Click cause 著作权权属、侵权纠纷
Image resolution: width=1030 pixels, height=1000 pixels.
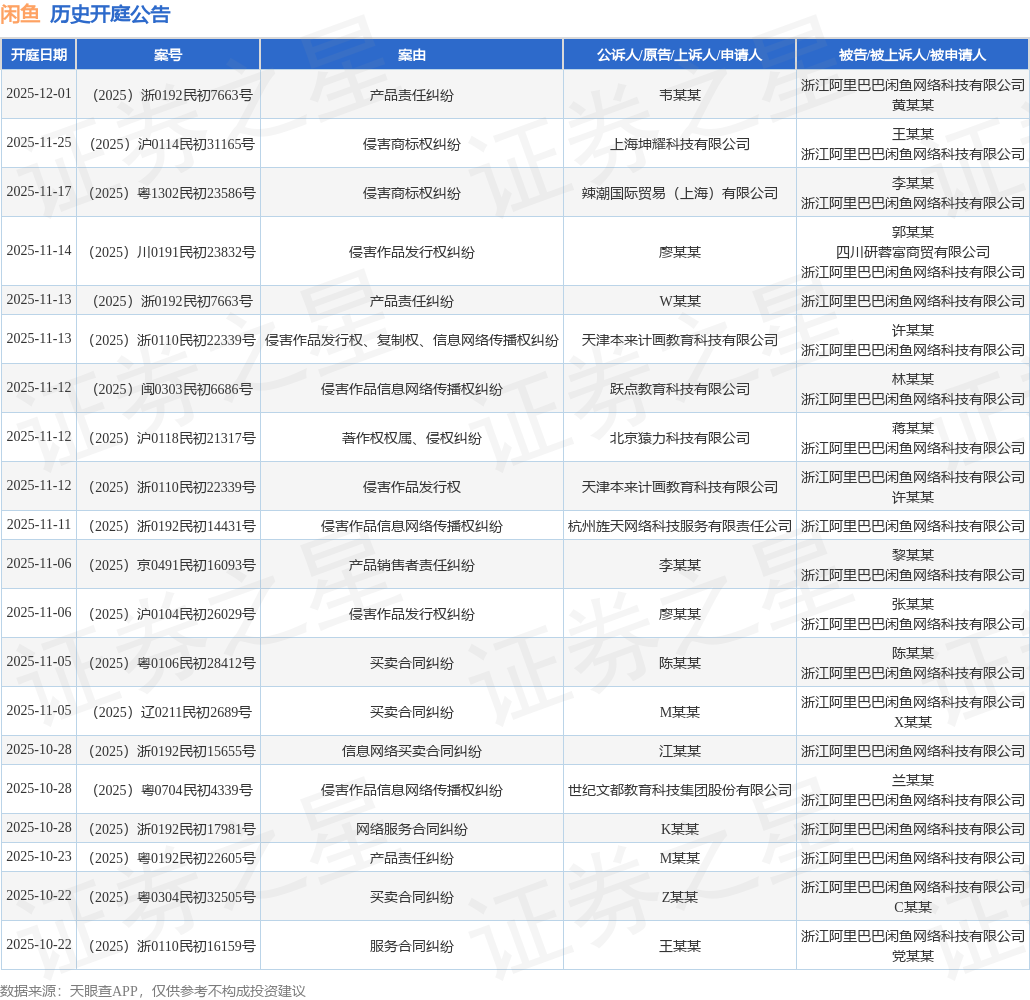pos(411,438)
